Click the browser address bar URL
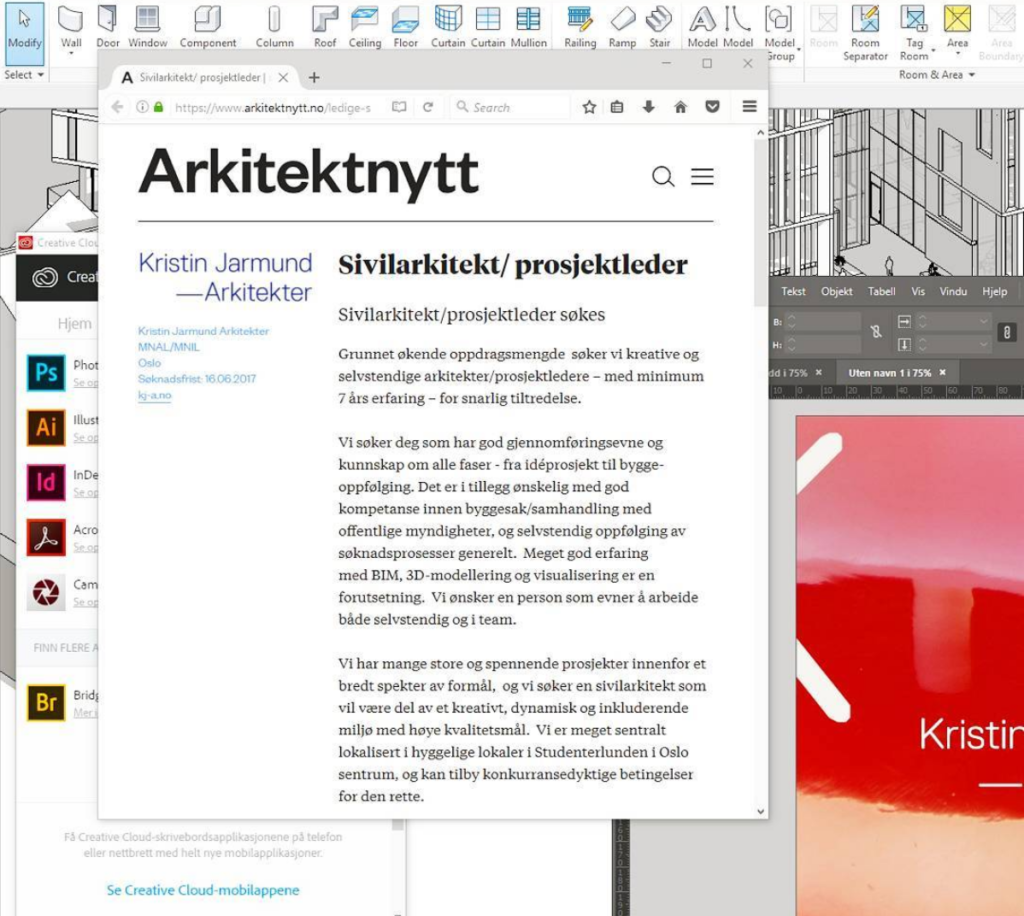 pyautogui.click(x=272, y=108)
